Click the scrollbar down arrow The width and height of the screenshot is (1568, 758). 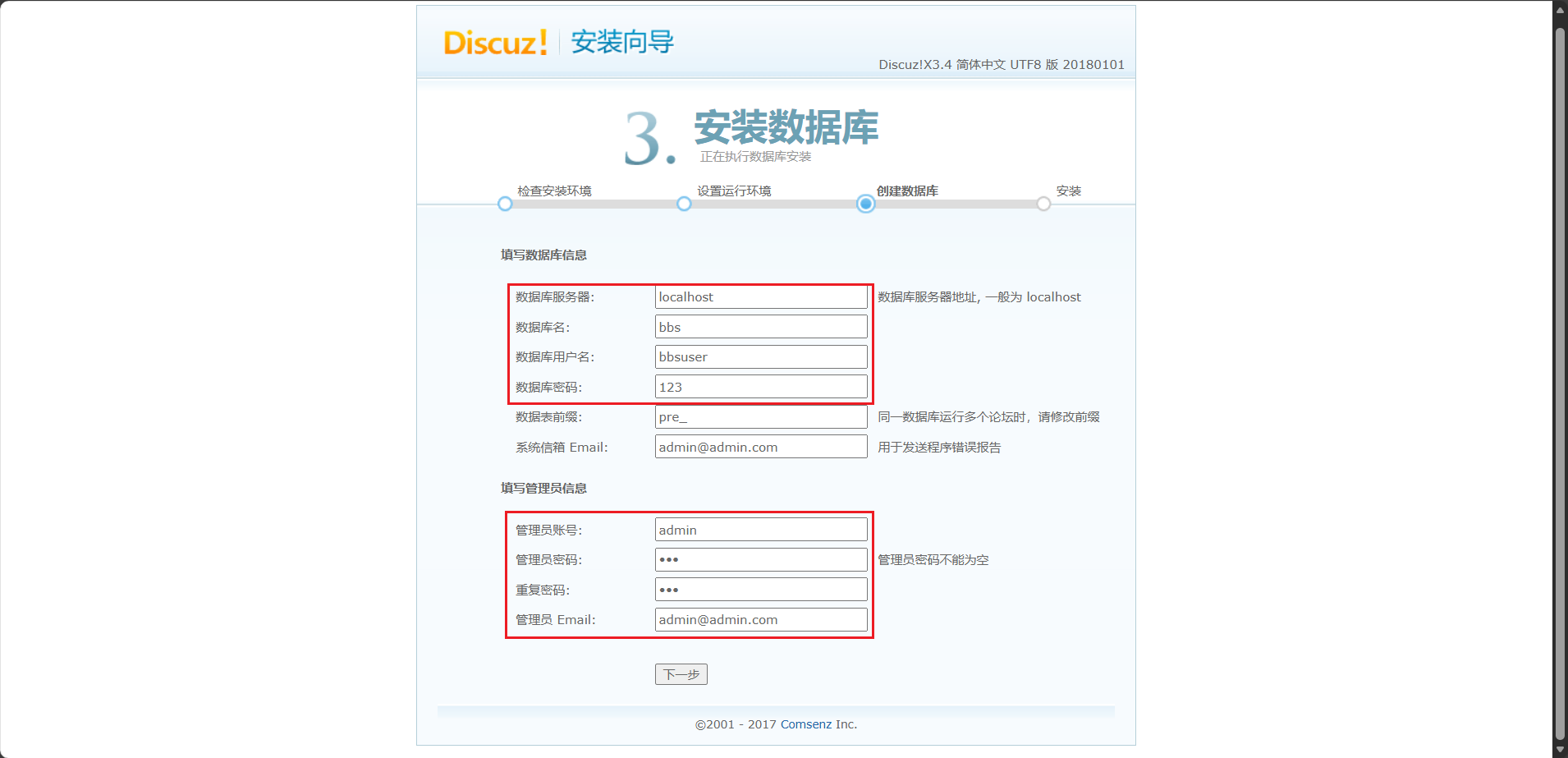[1560, 750]
